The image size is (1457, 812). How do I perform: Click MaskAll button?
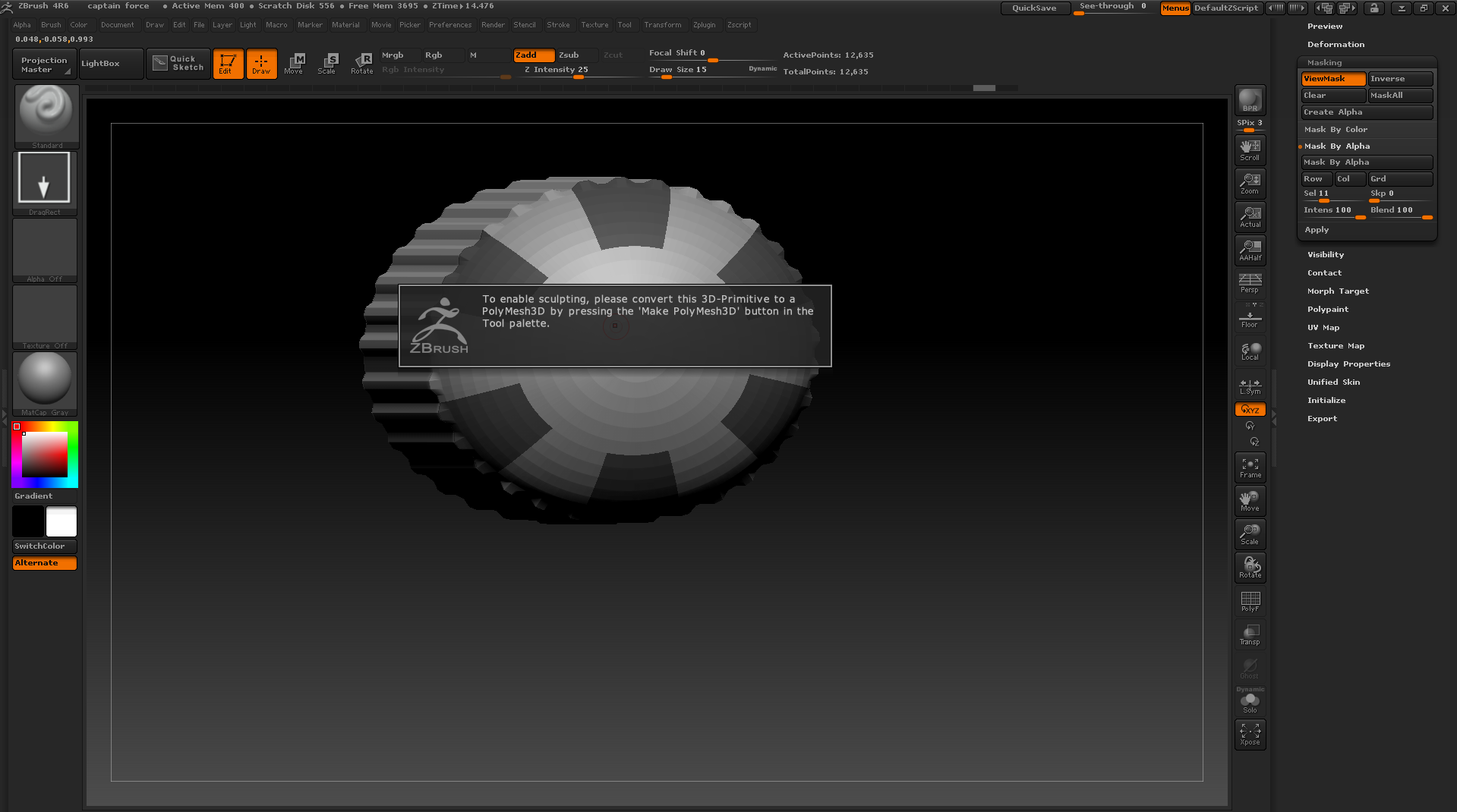coord(1400,96)
